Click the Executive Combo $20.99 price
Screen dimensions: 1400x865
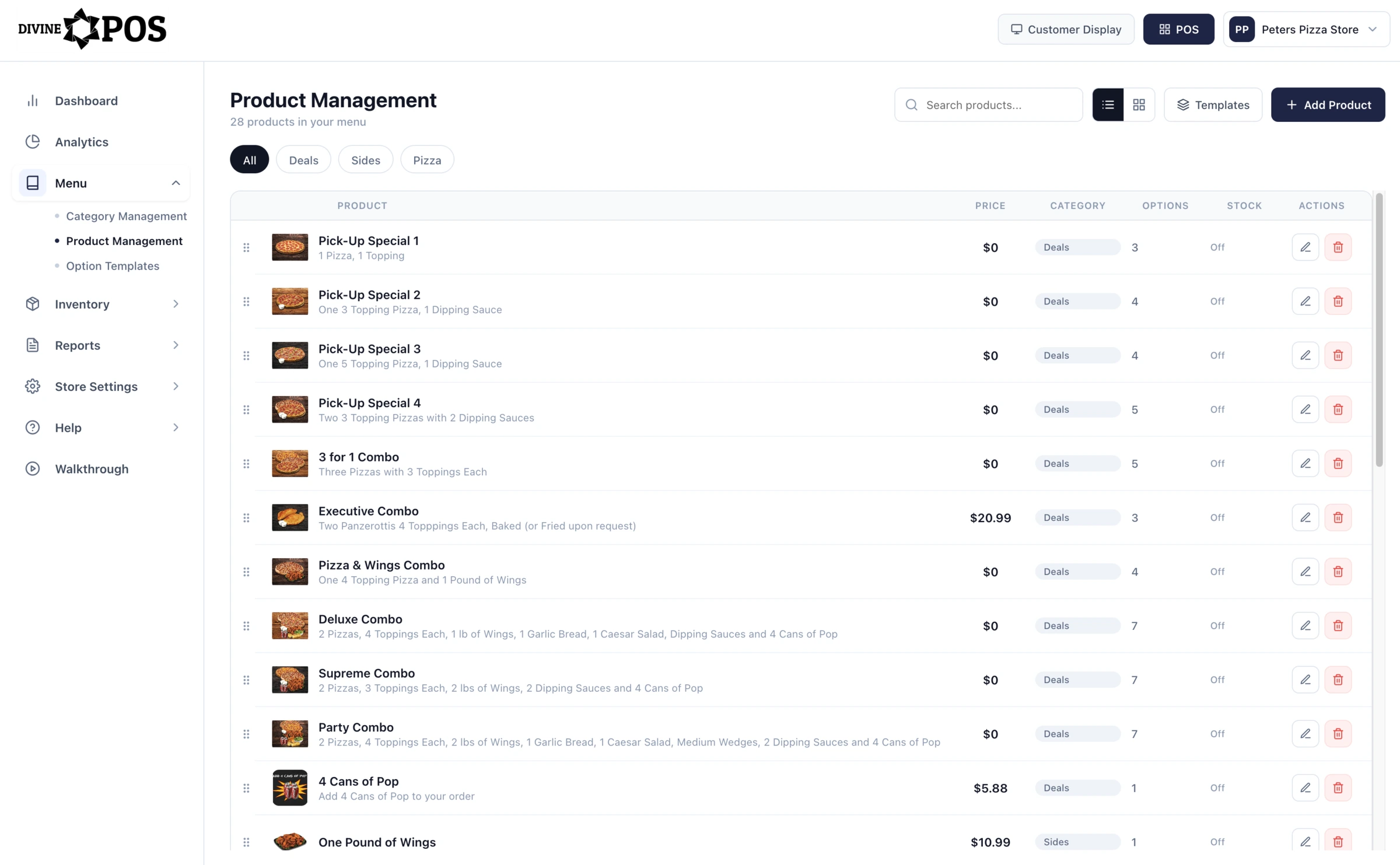point(990,518)
